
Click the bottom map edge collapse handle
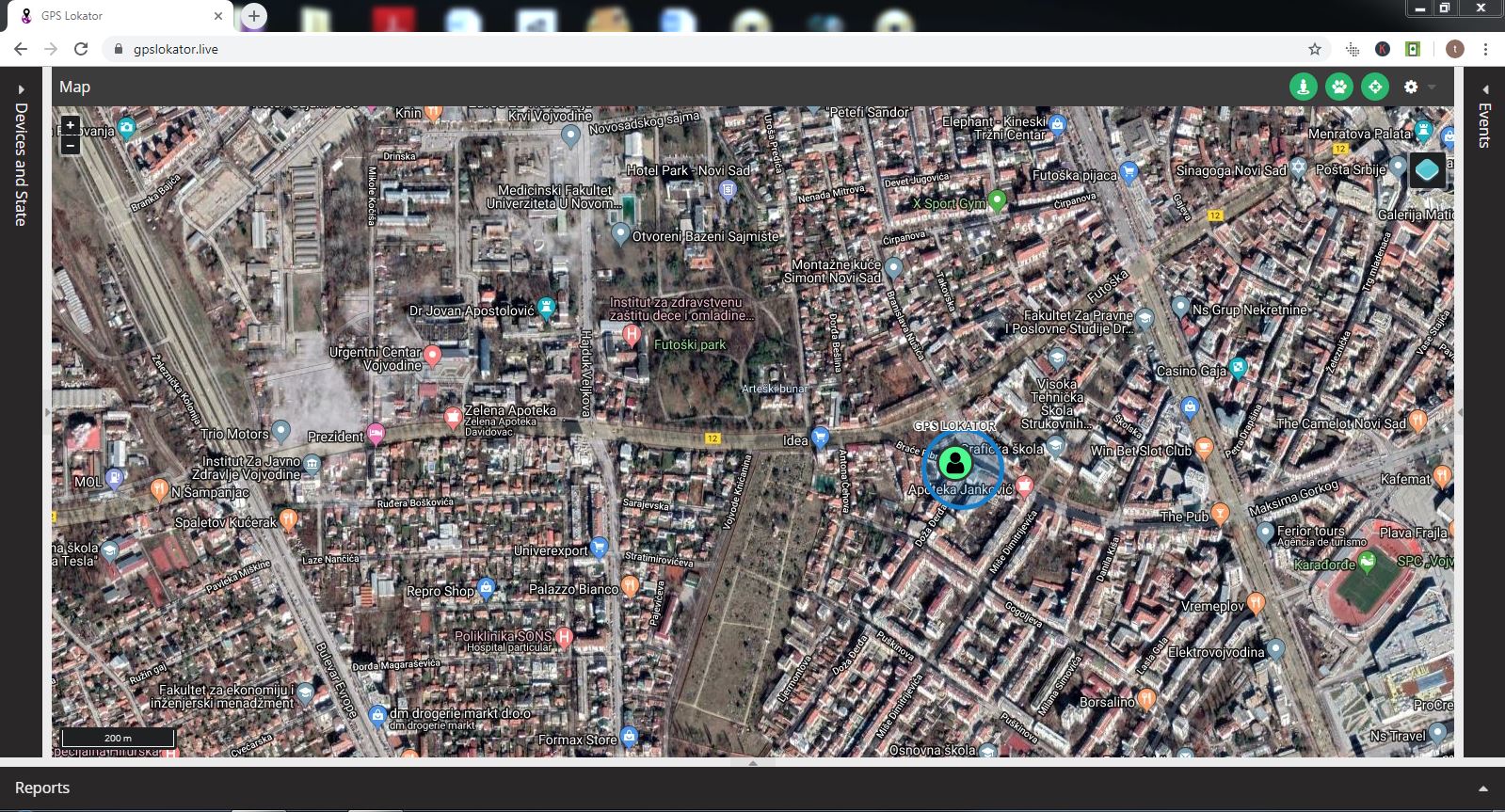752,763
